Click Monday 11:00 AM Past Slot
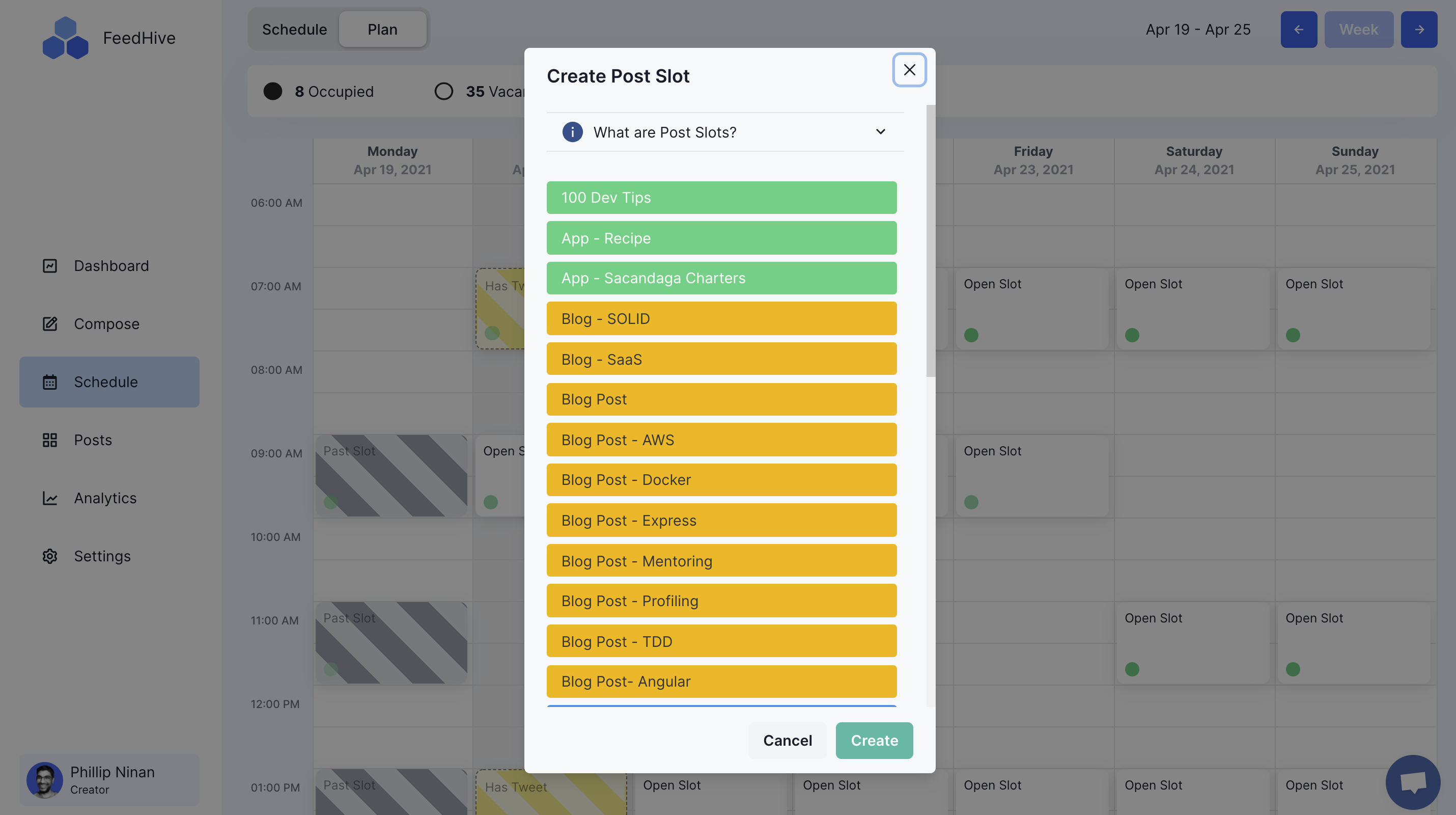Image resolution: width=1456 pixels, height=815 pixels. (391, 643)
